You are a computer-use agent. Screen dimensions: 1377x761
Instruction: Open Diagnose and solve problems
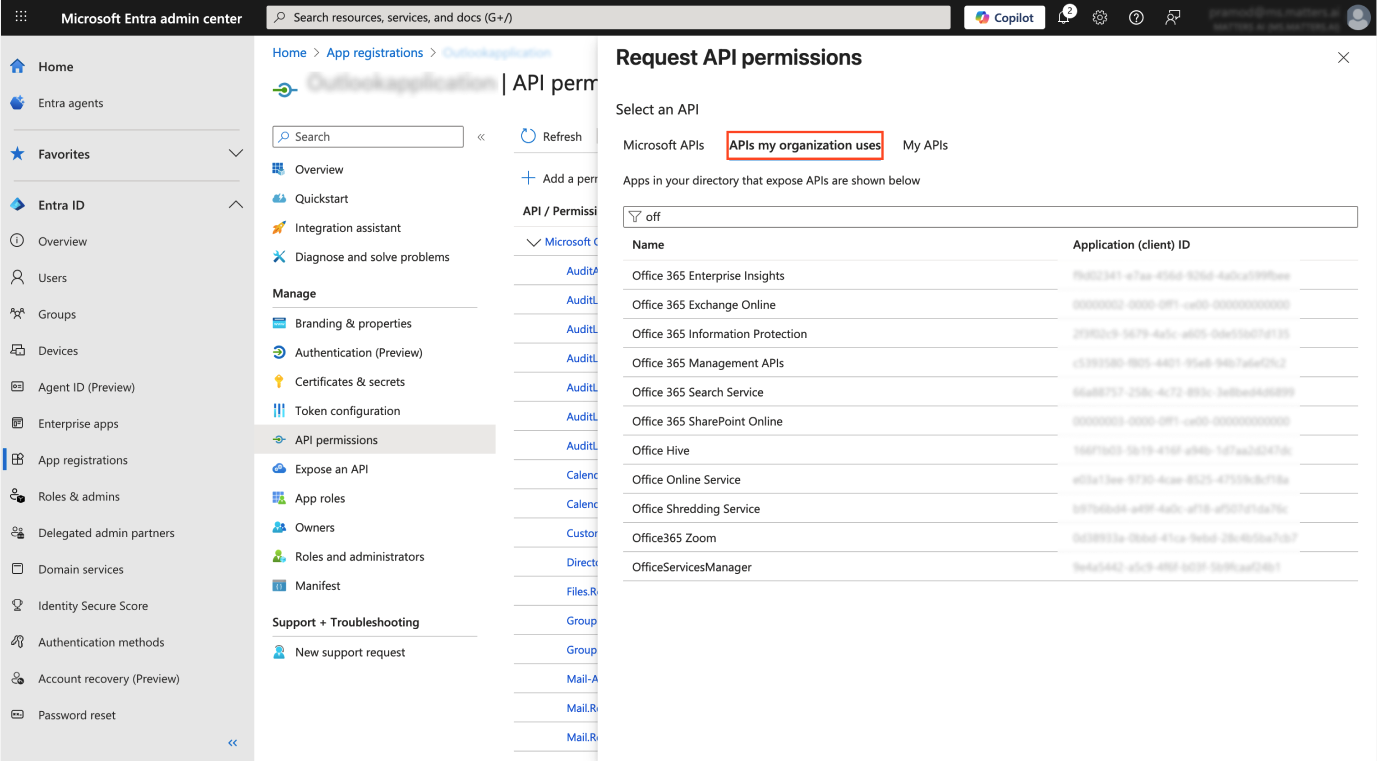pyautogui.click(x=372, y=257)
